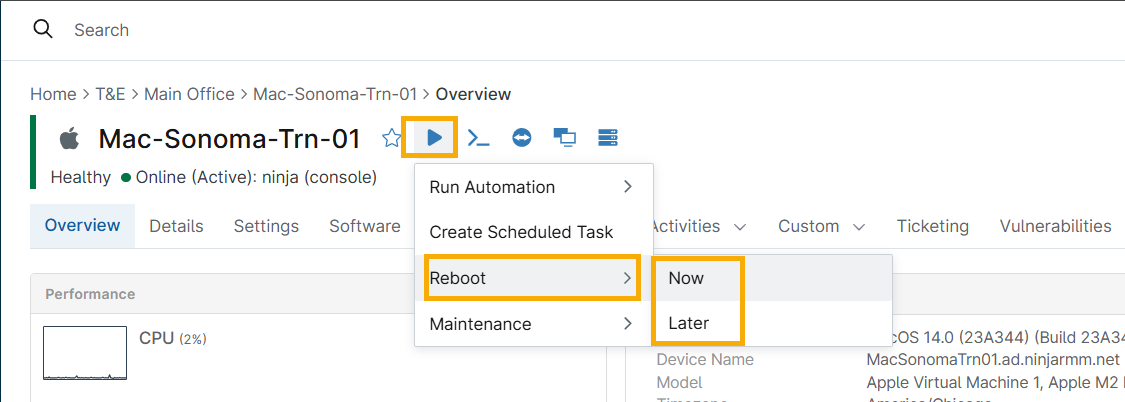Choose Reboot Now option
The height and width of the screenshot is (402, 1125).
coord(687,278)
